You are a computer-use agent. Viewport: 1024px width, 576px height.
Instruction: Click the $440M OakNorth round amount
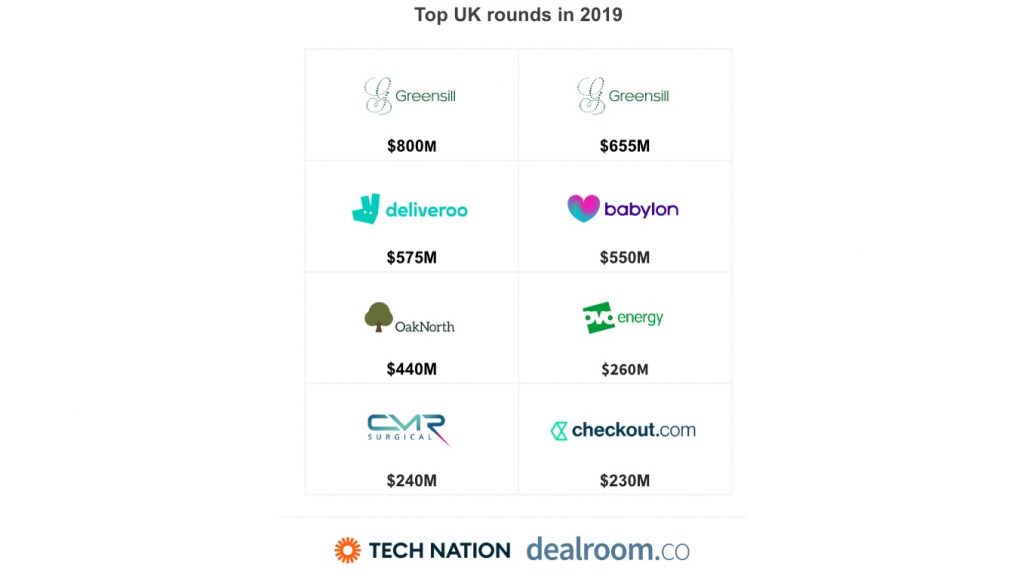[412, 369]
